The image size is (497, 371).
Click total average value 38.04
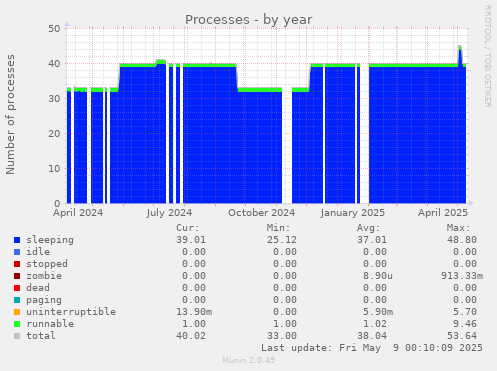372,336
